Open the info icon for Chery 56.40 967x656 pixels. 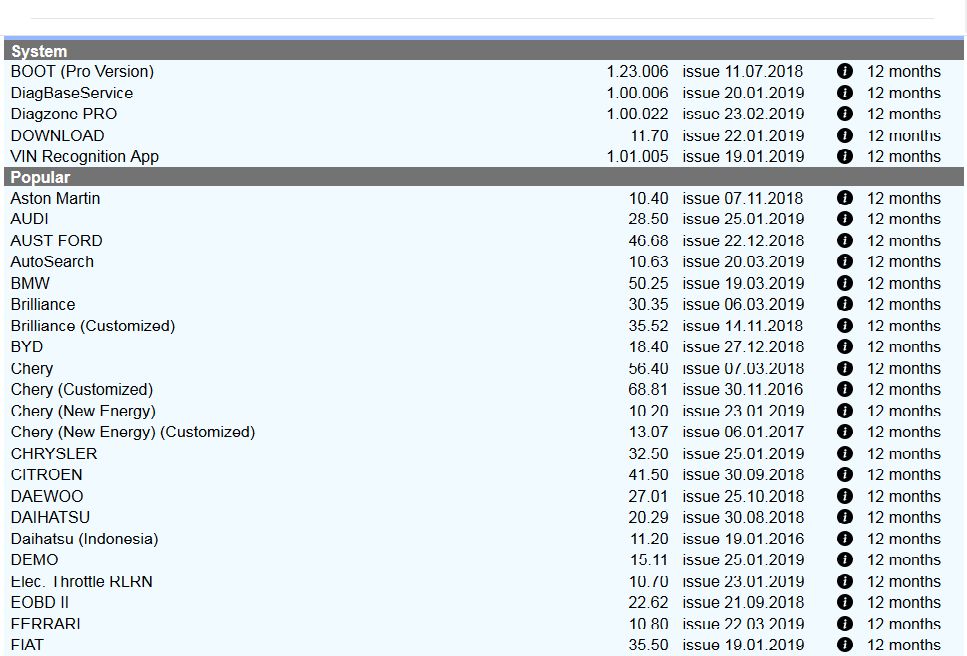pos(845,368)
